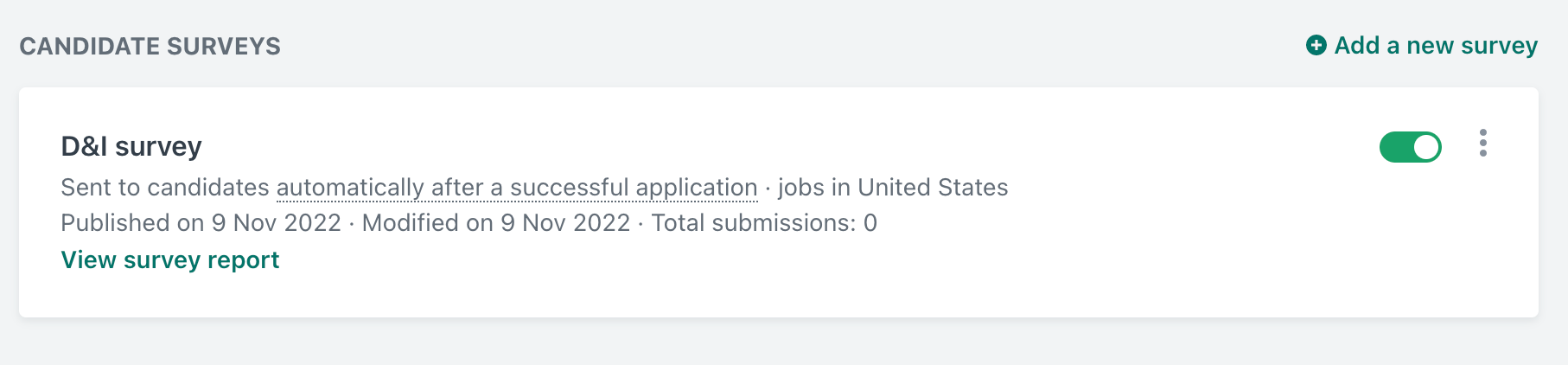Open the three-dot options menu for D&I survey
The height and width of the screenshot is (365, 1568).
coord(1482,144)
